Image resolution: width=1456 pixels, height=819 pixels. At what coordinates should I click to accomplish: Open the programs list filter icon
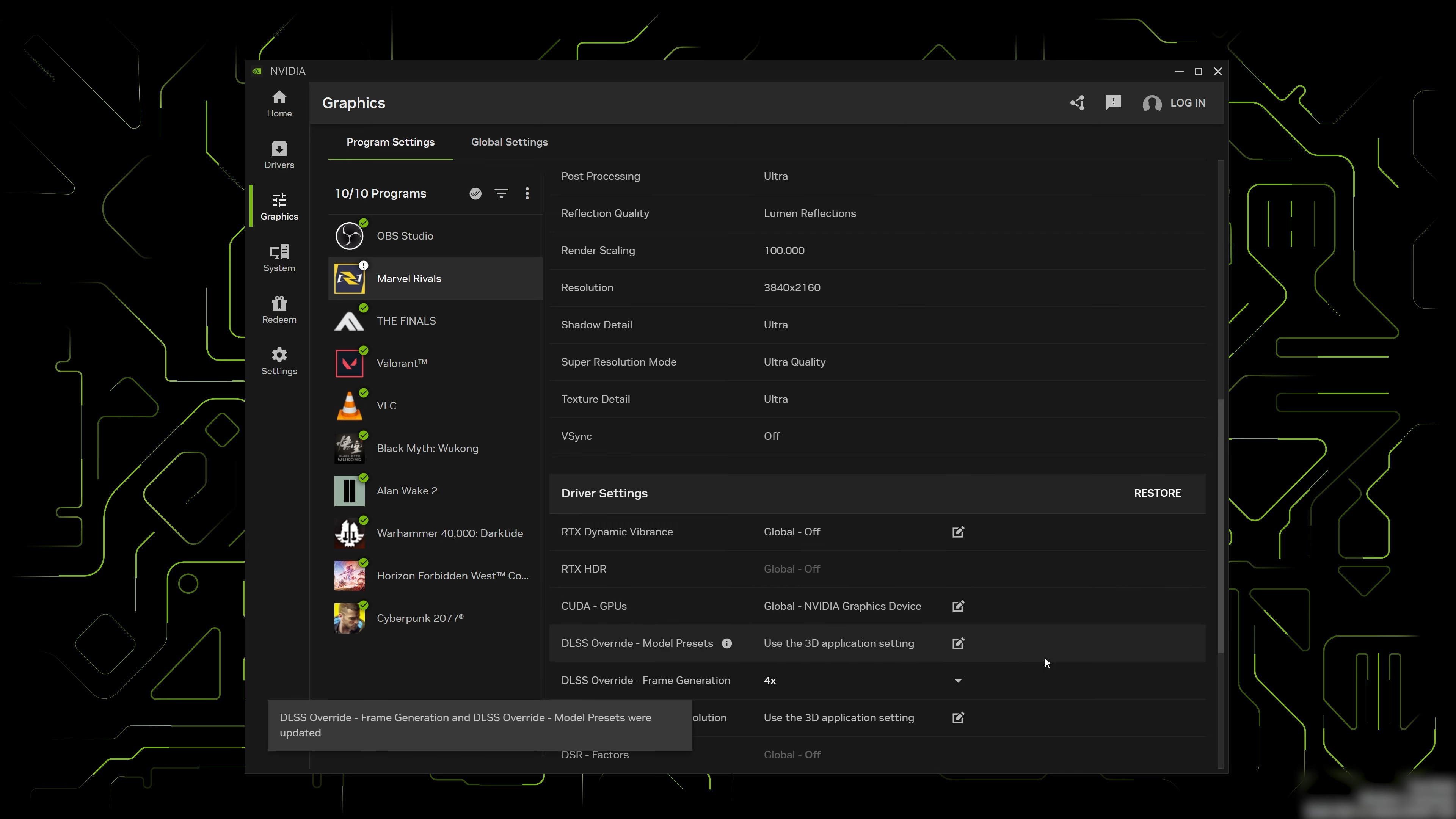[x=501, y=194]
